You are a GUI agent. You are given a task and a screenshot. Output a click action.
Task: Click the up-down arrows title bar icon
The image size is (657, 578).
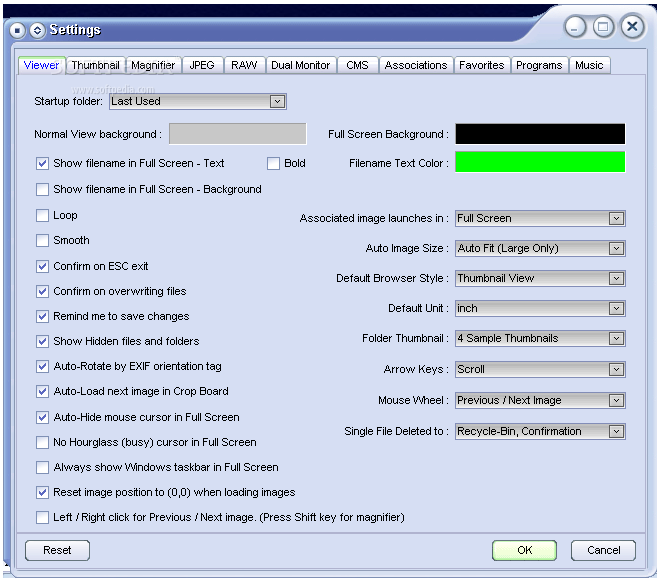pos(37,30)
